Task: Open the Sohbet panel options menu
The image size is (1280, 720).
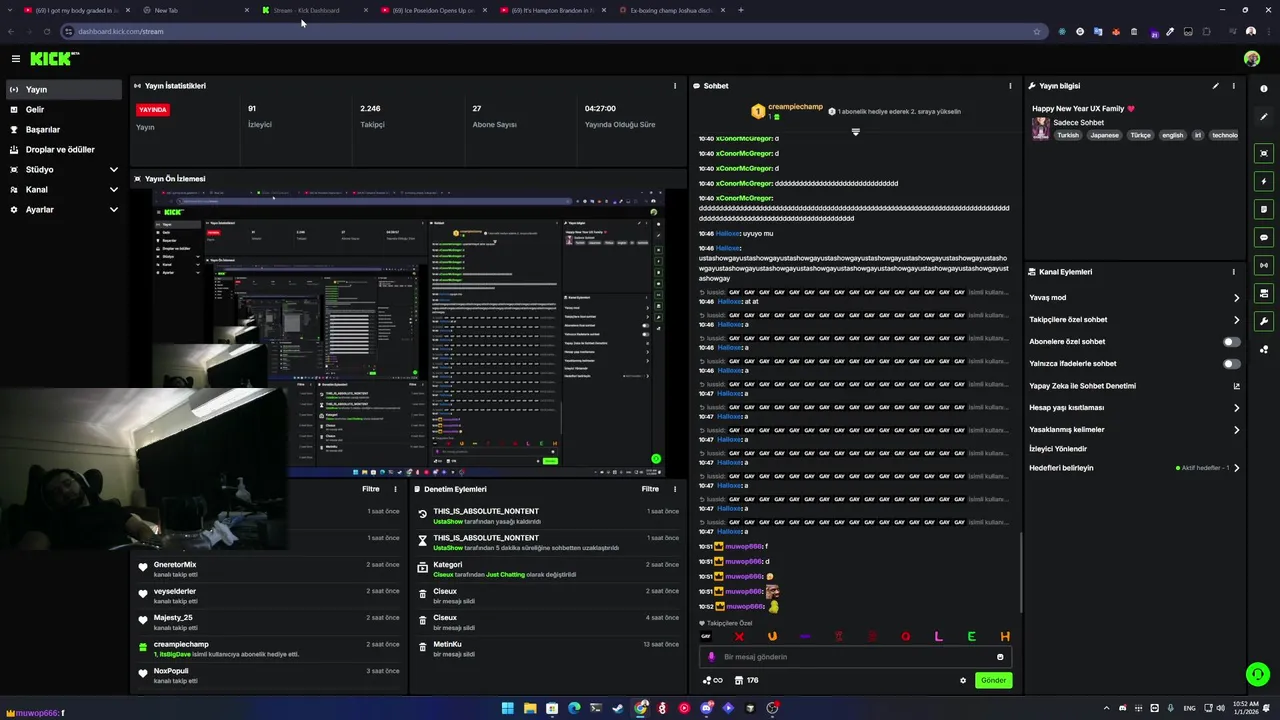Action: pos(1010,86)
